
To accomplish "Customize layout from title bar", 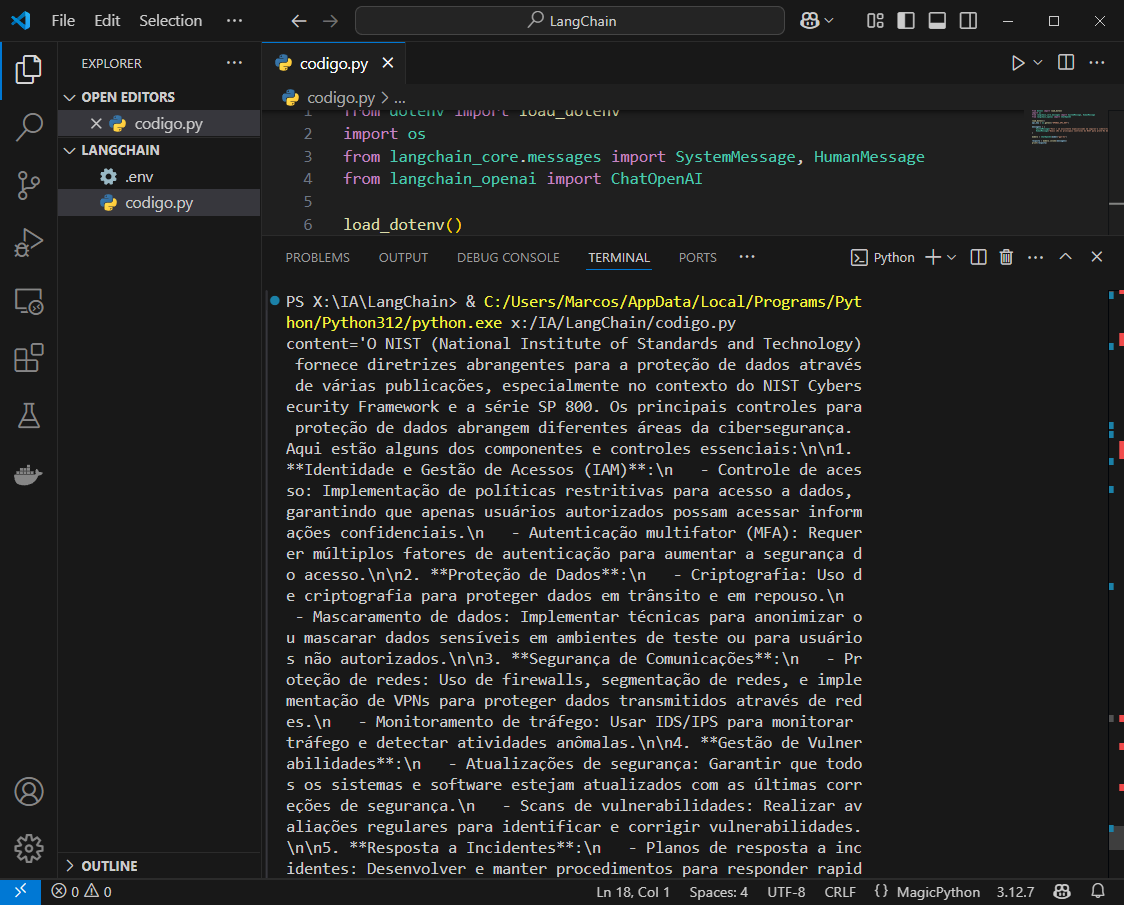I will [x=875, y=21].
